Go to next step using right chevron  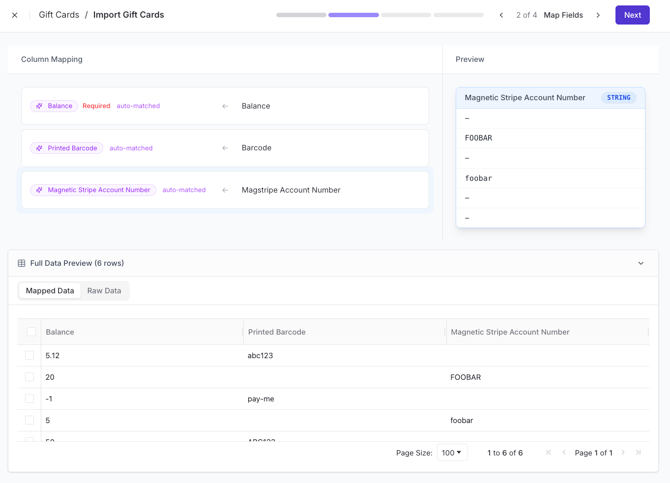[598, 15]
